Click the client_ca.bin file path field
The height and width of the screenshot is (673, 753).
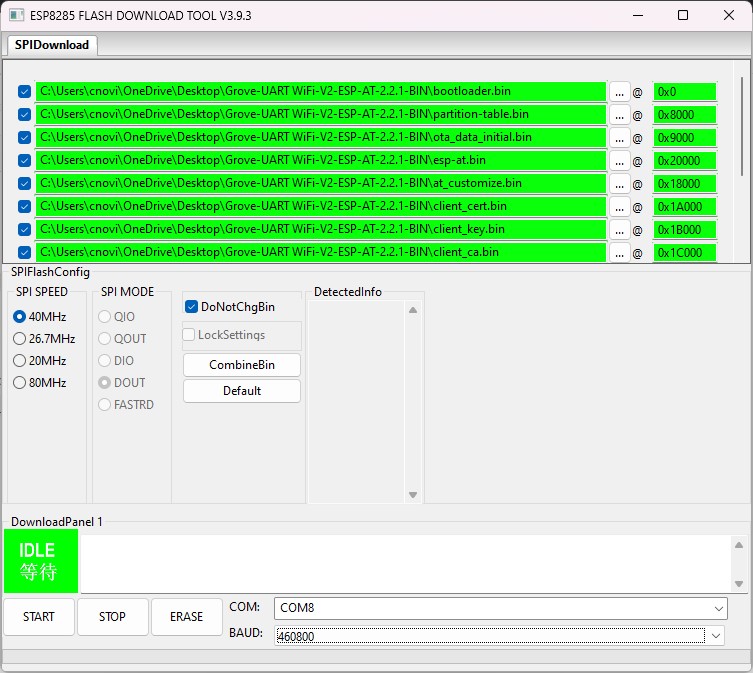click(321, 253)
